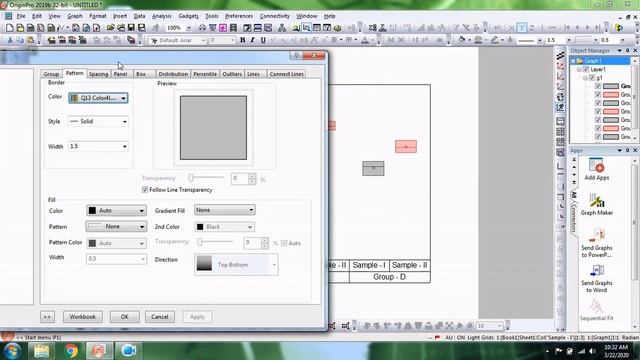Toggle checkbox of second plot (first pink swatch)

click(598, 95)
